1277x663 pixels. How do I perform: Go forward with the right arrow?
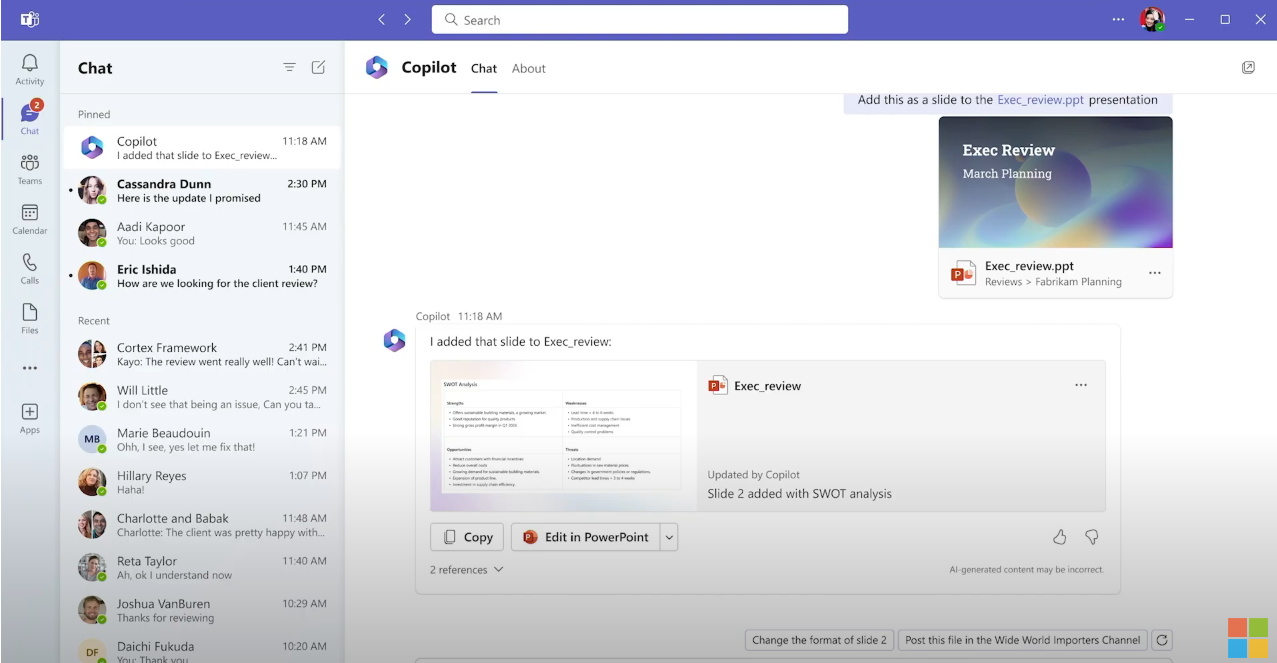[407, 19]
